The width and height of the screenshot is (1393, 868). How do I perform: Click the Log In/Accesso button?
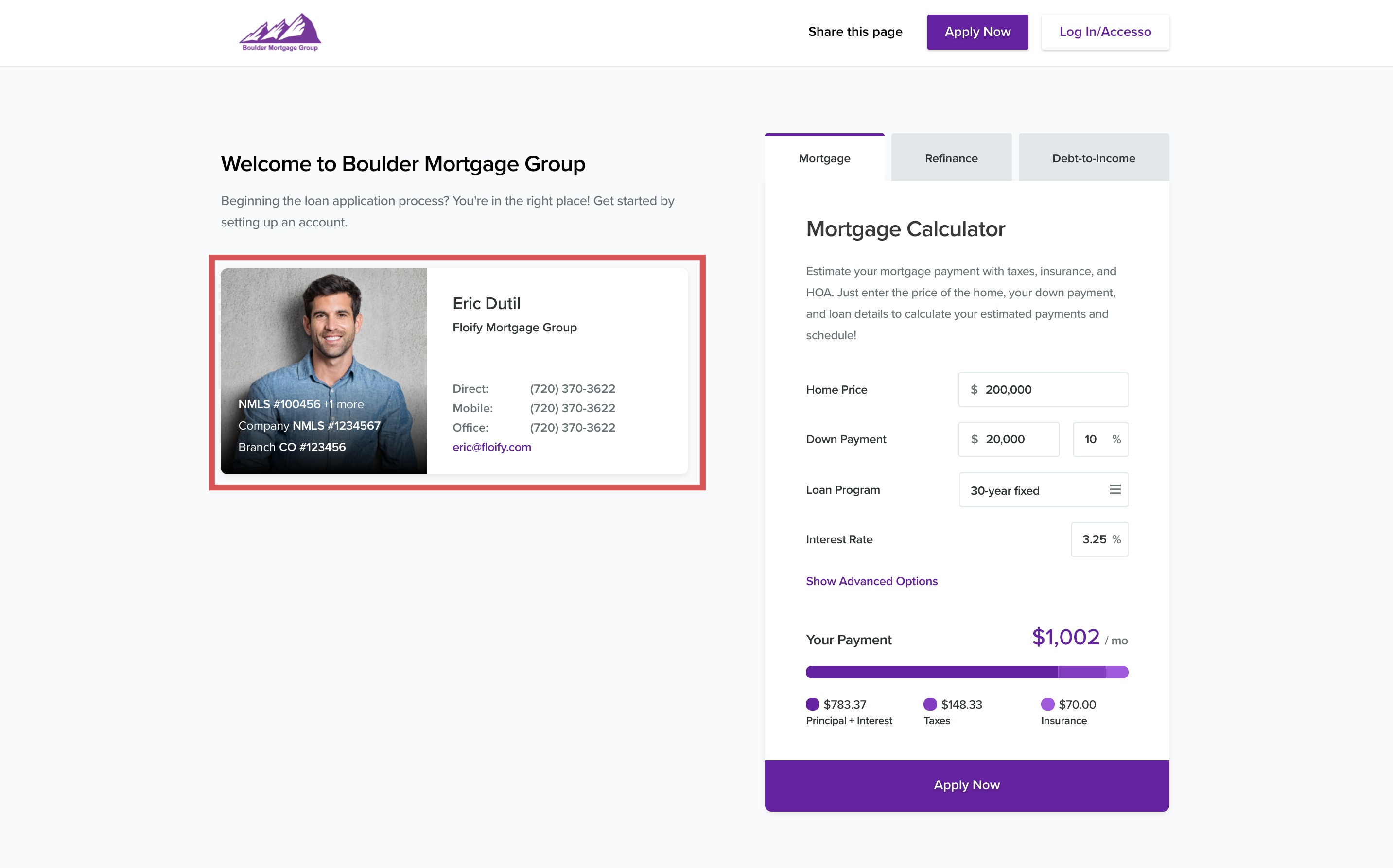click(1105, 32)
